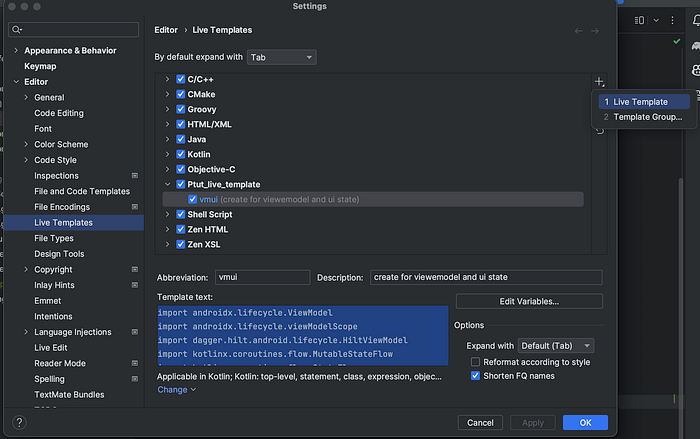Click the Edit Variables... button
The image size is (700, 439).
(x=529, y=301)
